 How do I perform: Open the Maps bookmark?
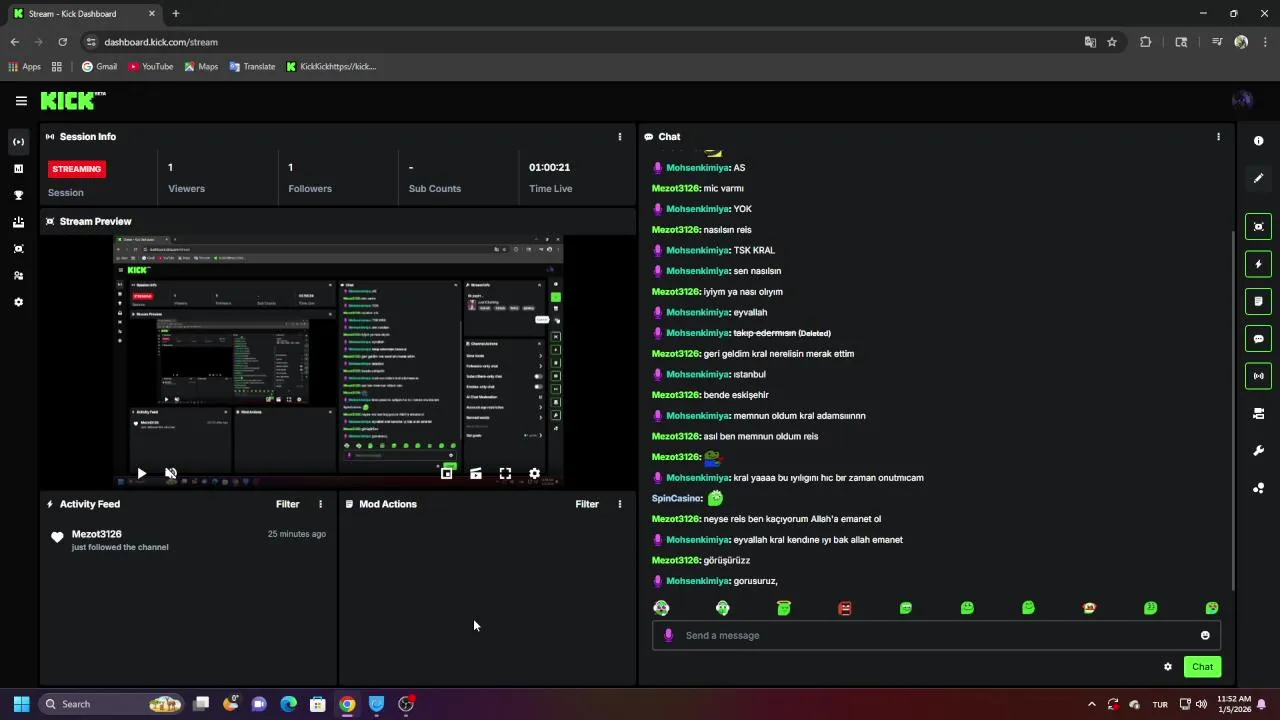(201, 67)
